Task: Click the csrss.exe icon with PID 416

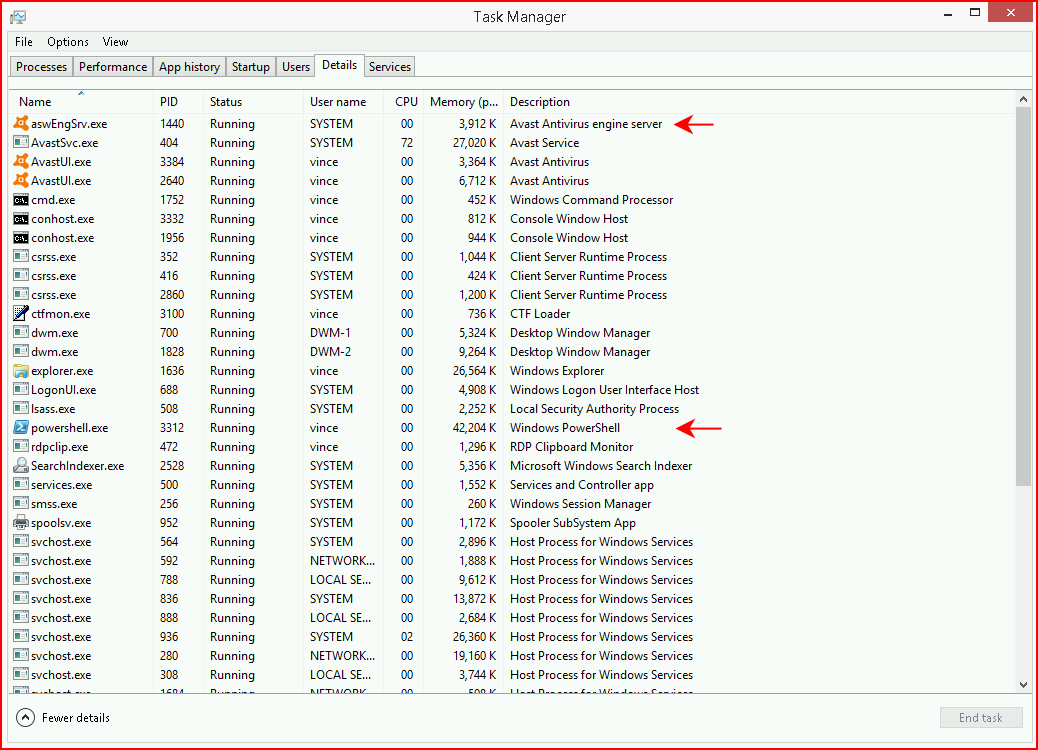Action: click(21, 276)
